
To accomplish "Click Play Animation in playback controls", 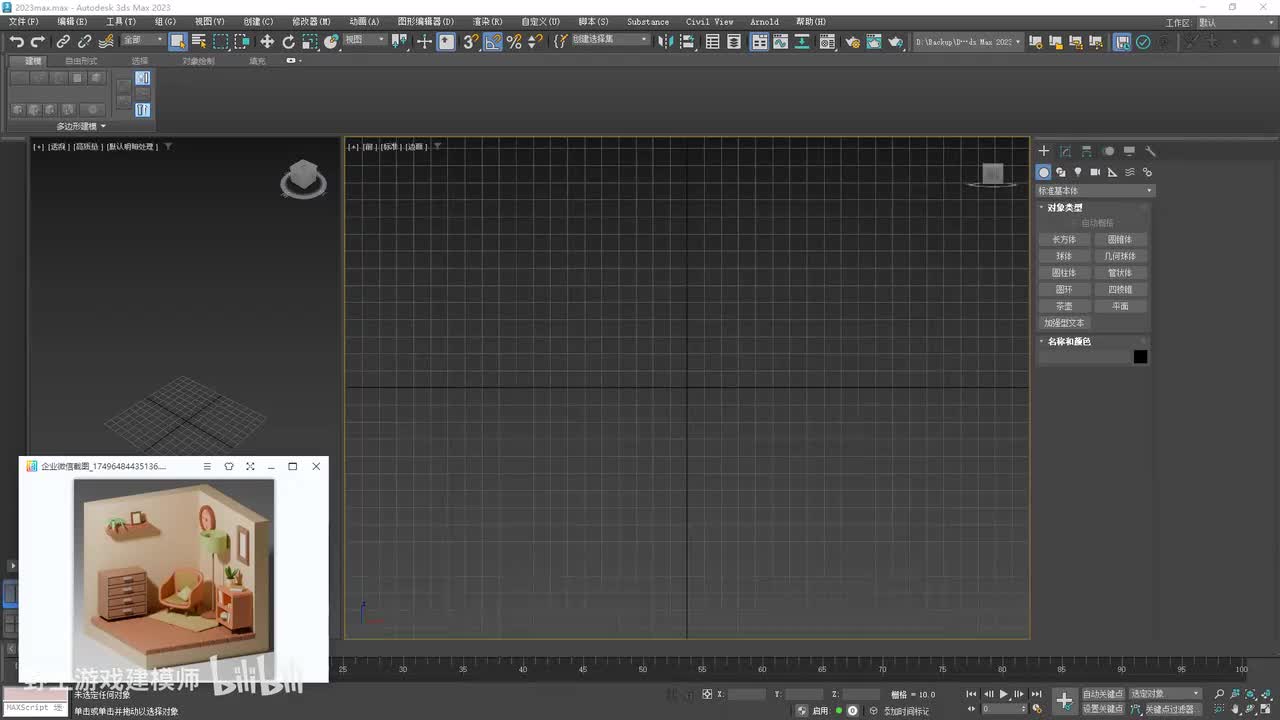I will (1004, 694).
